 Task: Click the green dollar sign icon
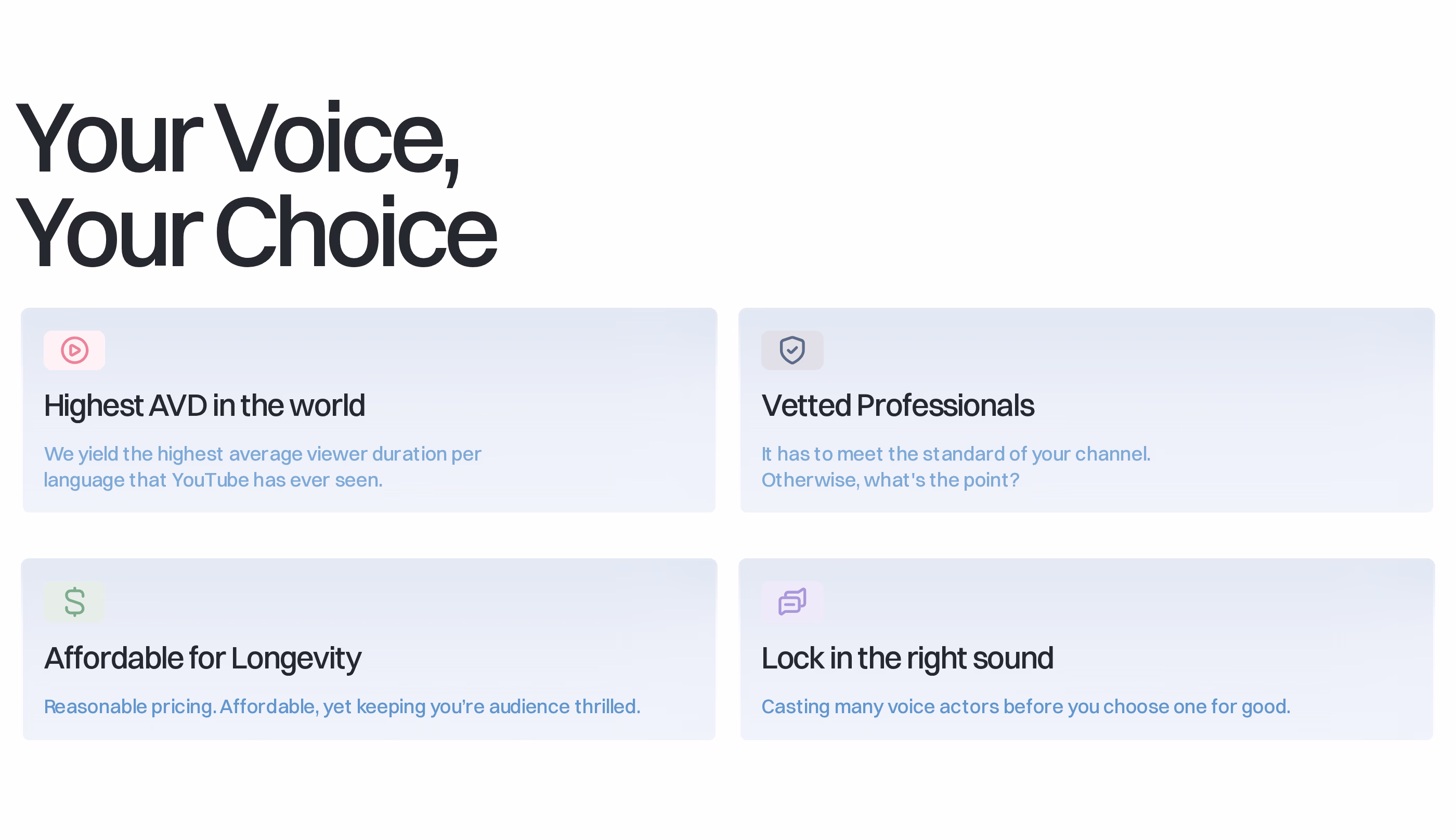coord(74,602)
